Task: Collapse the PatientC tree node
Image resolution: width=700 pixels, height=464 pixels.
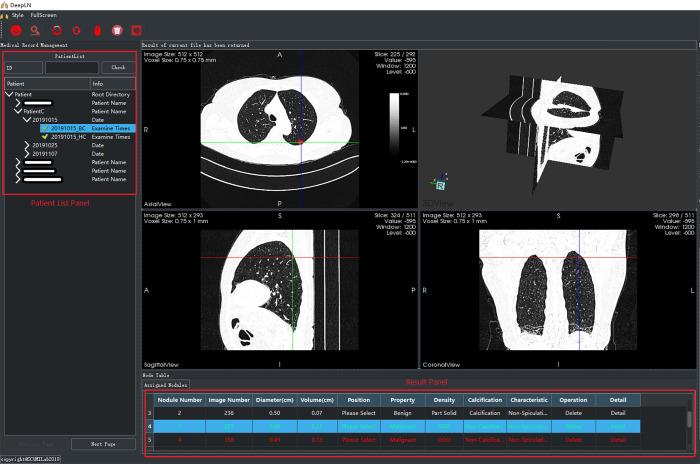Action: pyautogui.click(x=19, y=111)
